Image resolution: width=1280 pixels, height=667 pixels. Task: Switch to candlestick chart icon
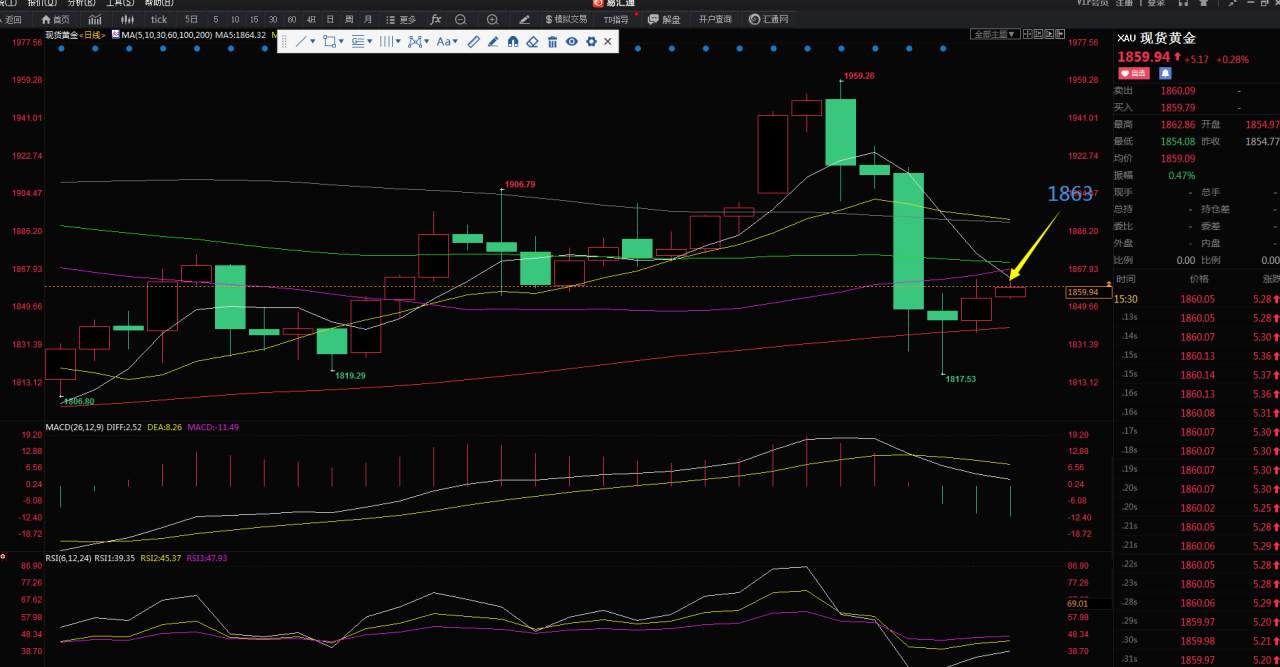[x=127, y=19]
